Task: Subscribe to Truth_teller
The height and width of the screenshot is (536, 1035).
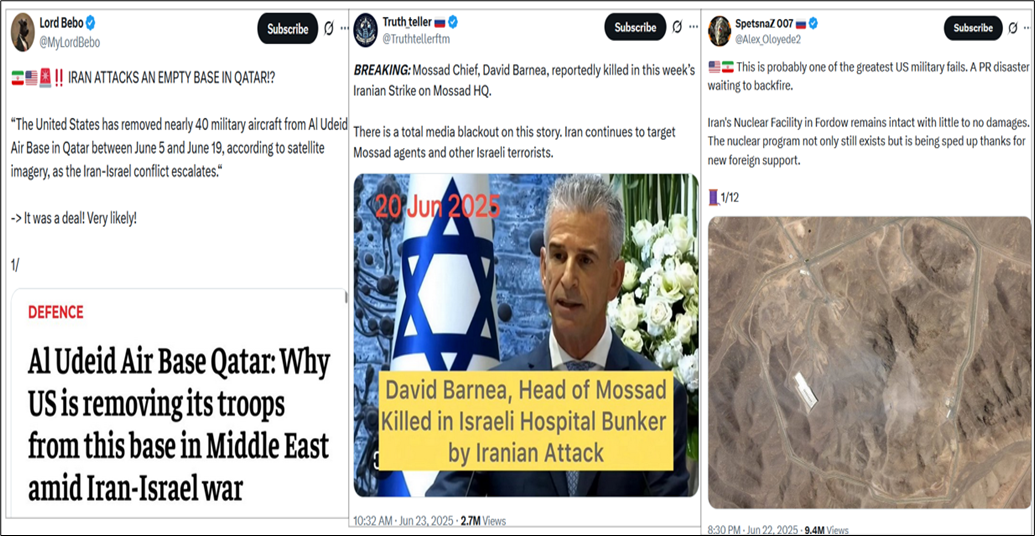Action: tap(635, 27)
